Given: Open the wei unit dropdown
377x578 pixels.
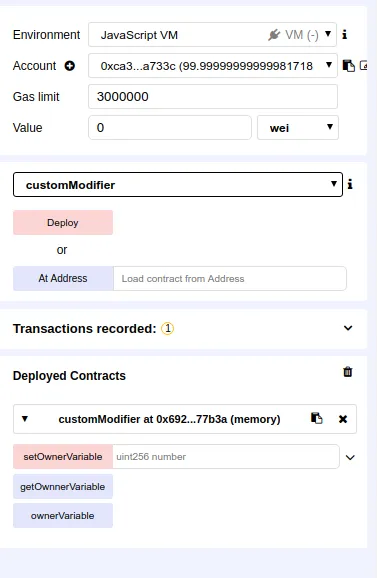Looking at the screenshot, I should click(298, 128).
